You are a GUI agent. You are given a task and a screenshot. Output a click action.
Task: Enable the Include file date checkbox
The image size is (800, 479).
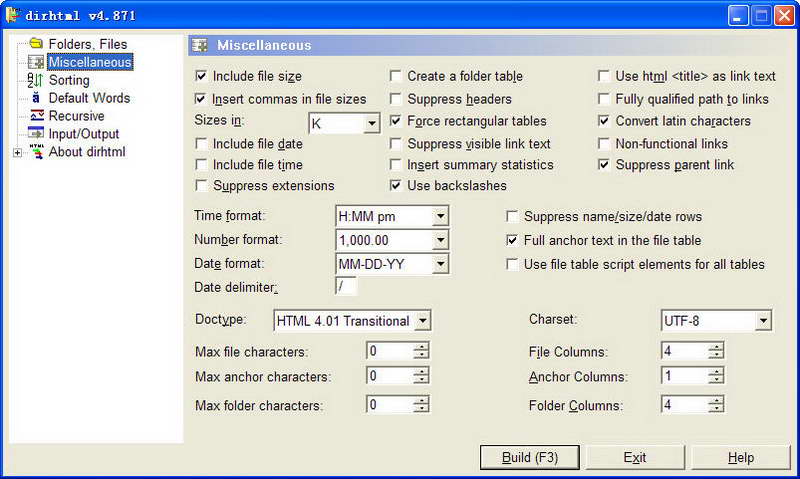pyautogui.click(x=201, y=144)
